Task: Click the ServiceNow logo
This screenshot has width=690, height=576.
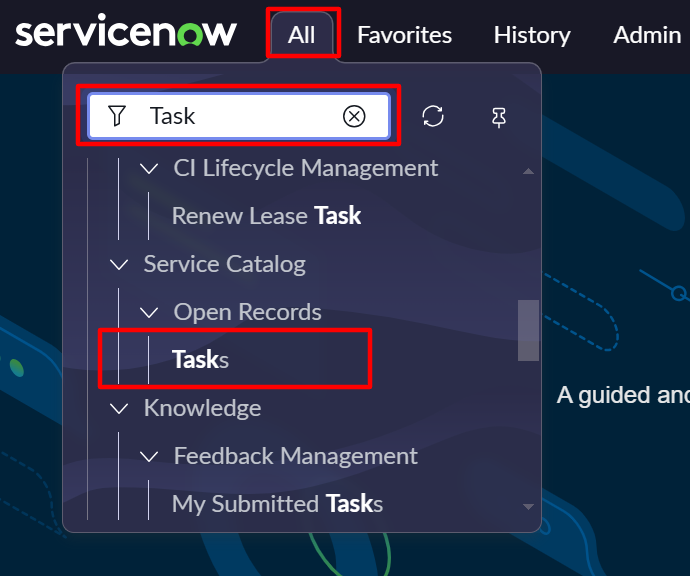Action: coord(126,31)
